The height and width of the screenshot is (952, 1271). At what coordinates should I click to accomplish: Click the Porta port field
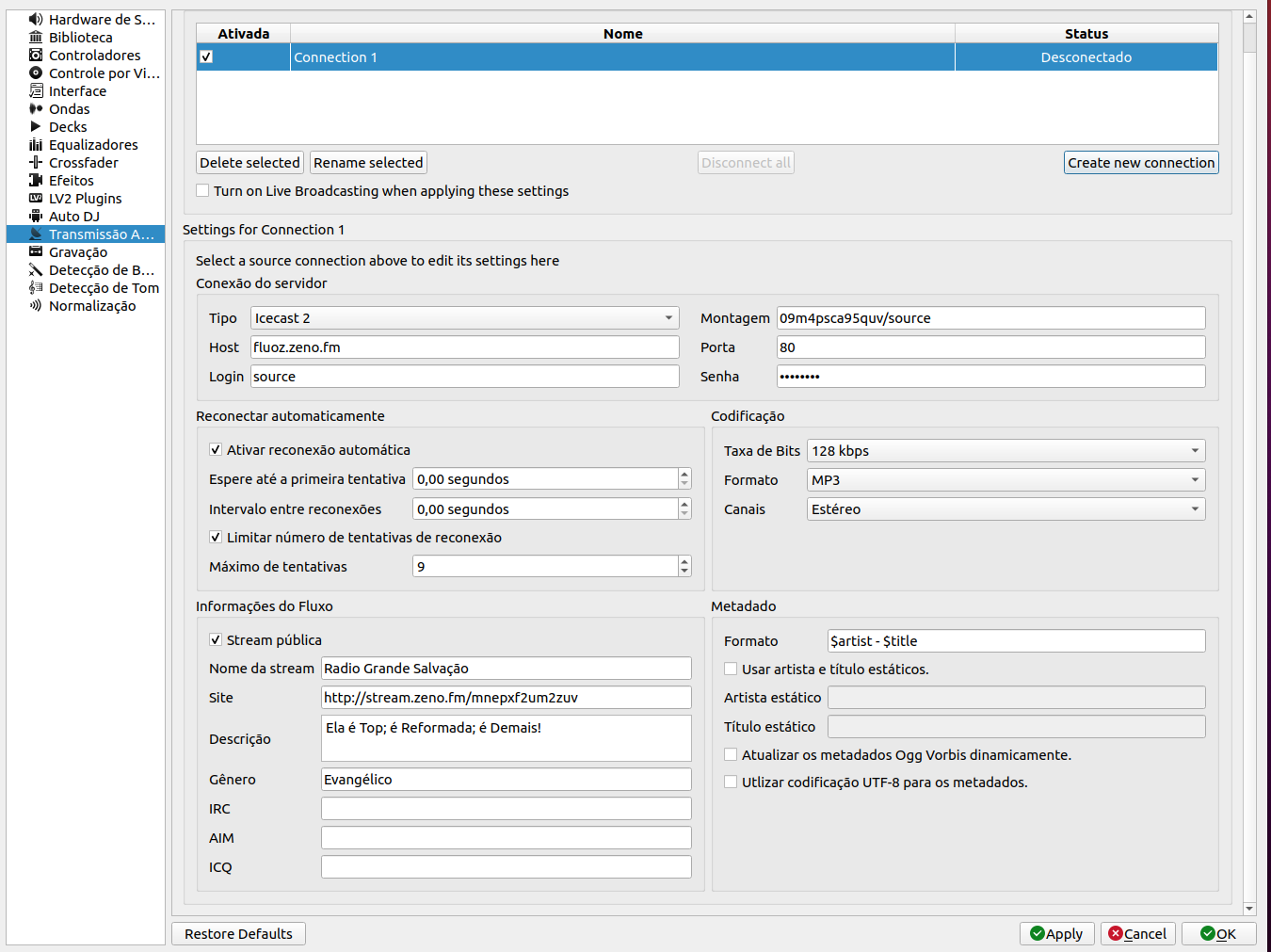(x=991, y=347)
